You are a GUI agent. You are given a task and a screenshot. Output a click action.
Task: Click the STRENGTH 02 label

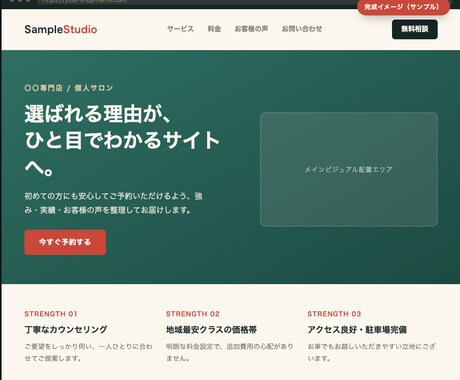193,314
